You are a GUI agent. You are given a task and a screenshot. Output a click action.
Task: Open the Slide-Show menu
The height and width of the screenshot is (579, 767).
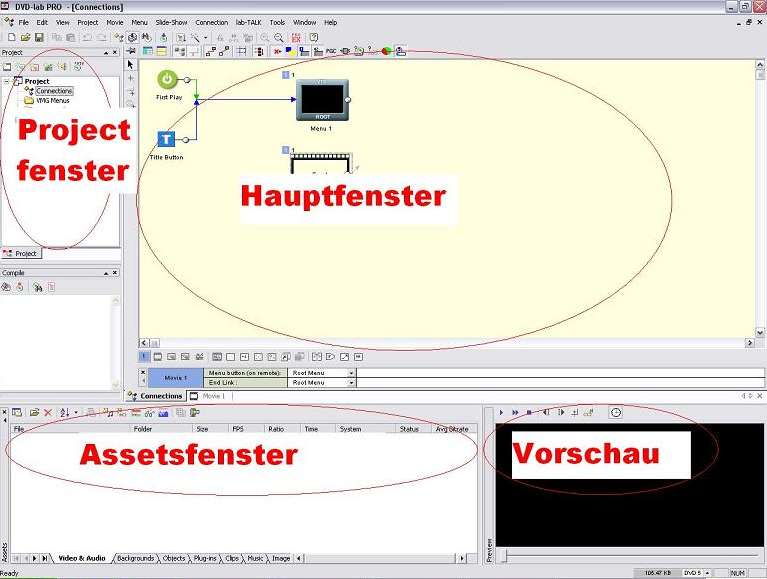tap(171, 22)
